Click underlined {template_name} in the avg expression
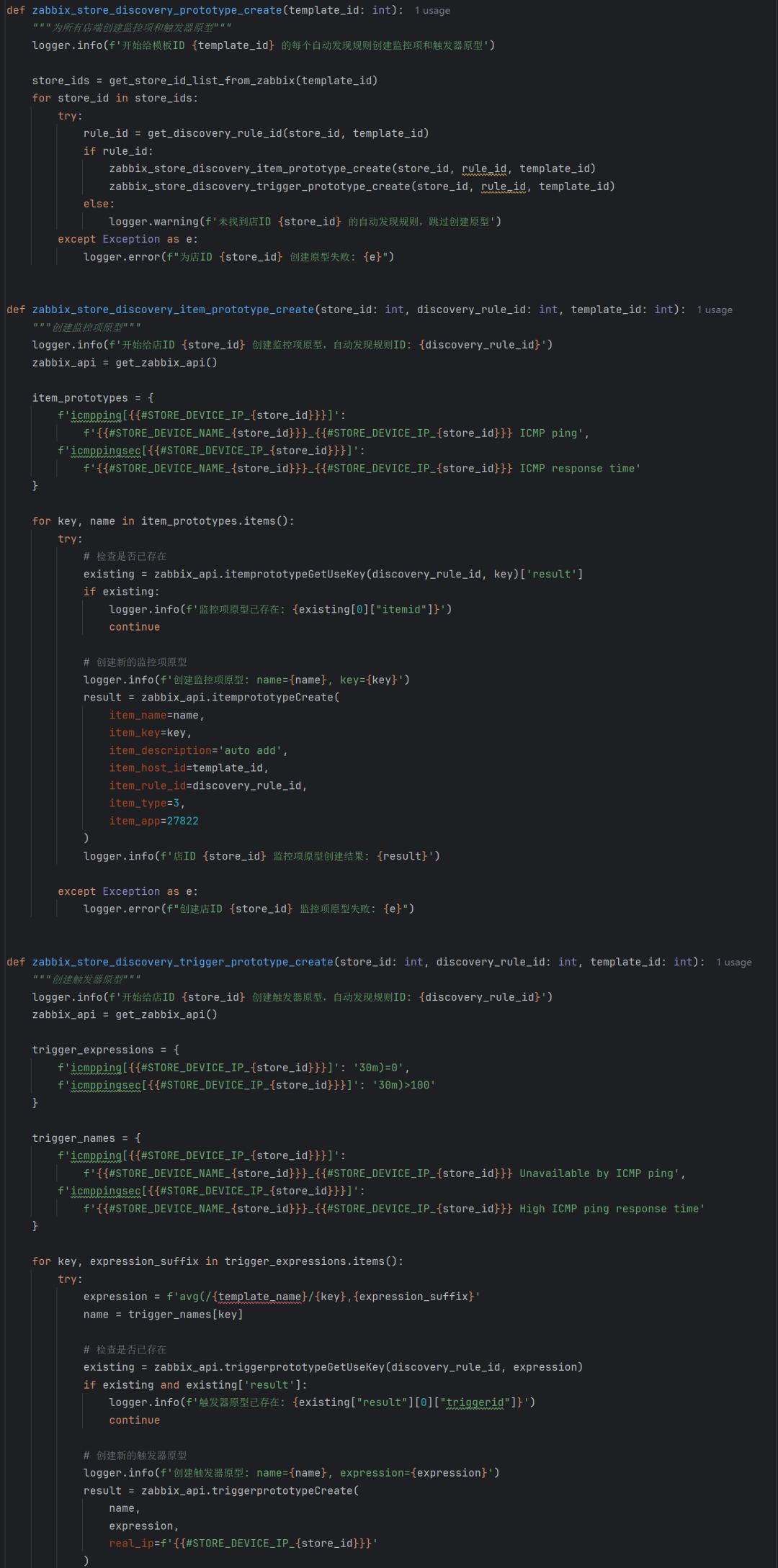Image resolution: width=778 pixels, height=1568 pixels. (x=259, y=1297)
